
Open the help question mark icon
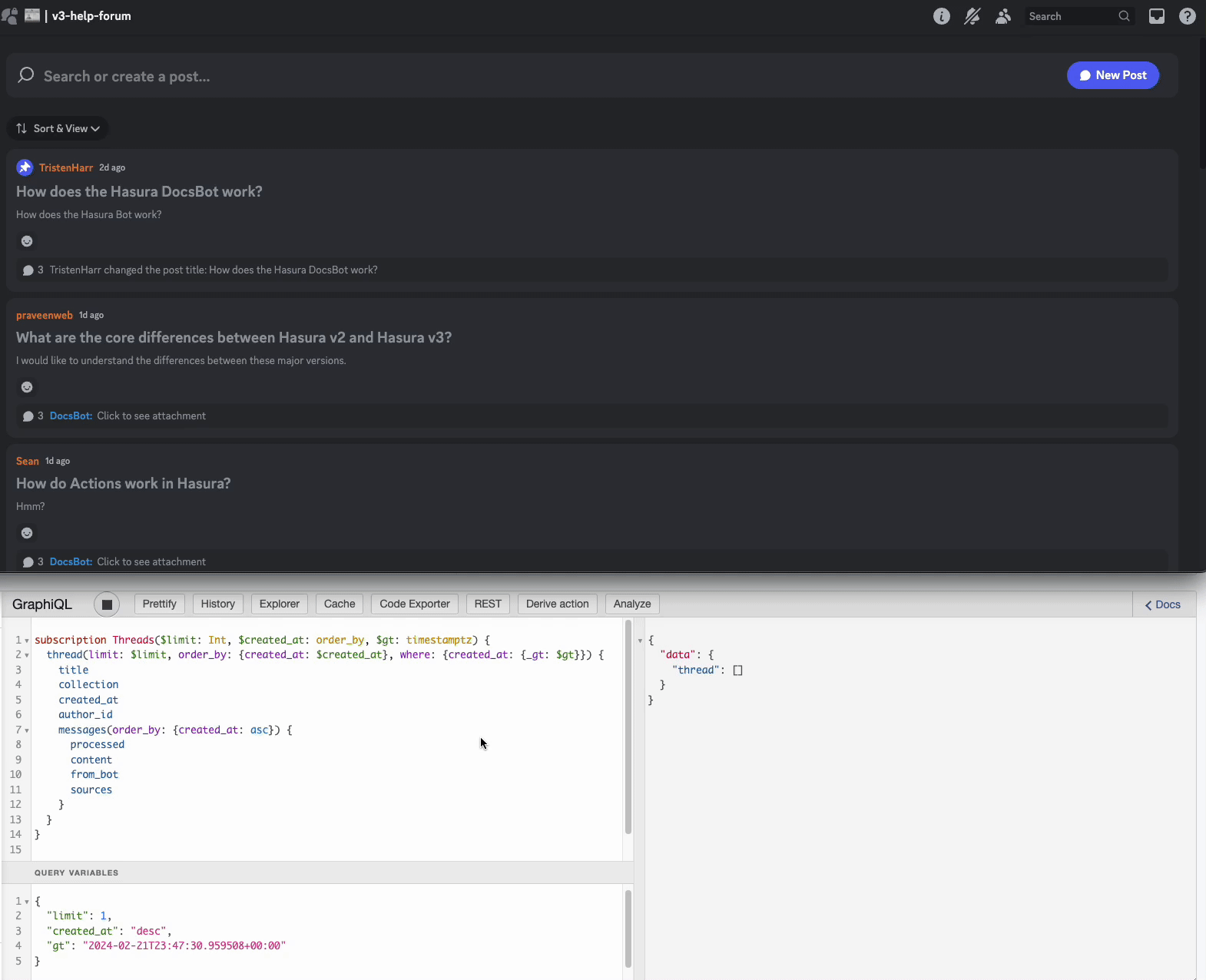[x=1188, y=16]
